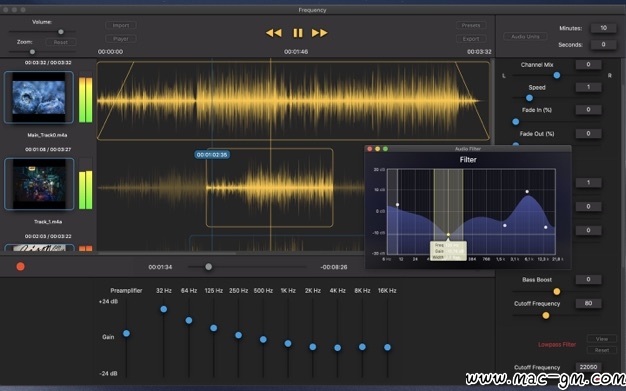
Task: Click the fast-forward playback button
Action: point(319,33)
